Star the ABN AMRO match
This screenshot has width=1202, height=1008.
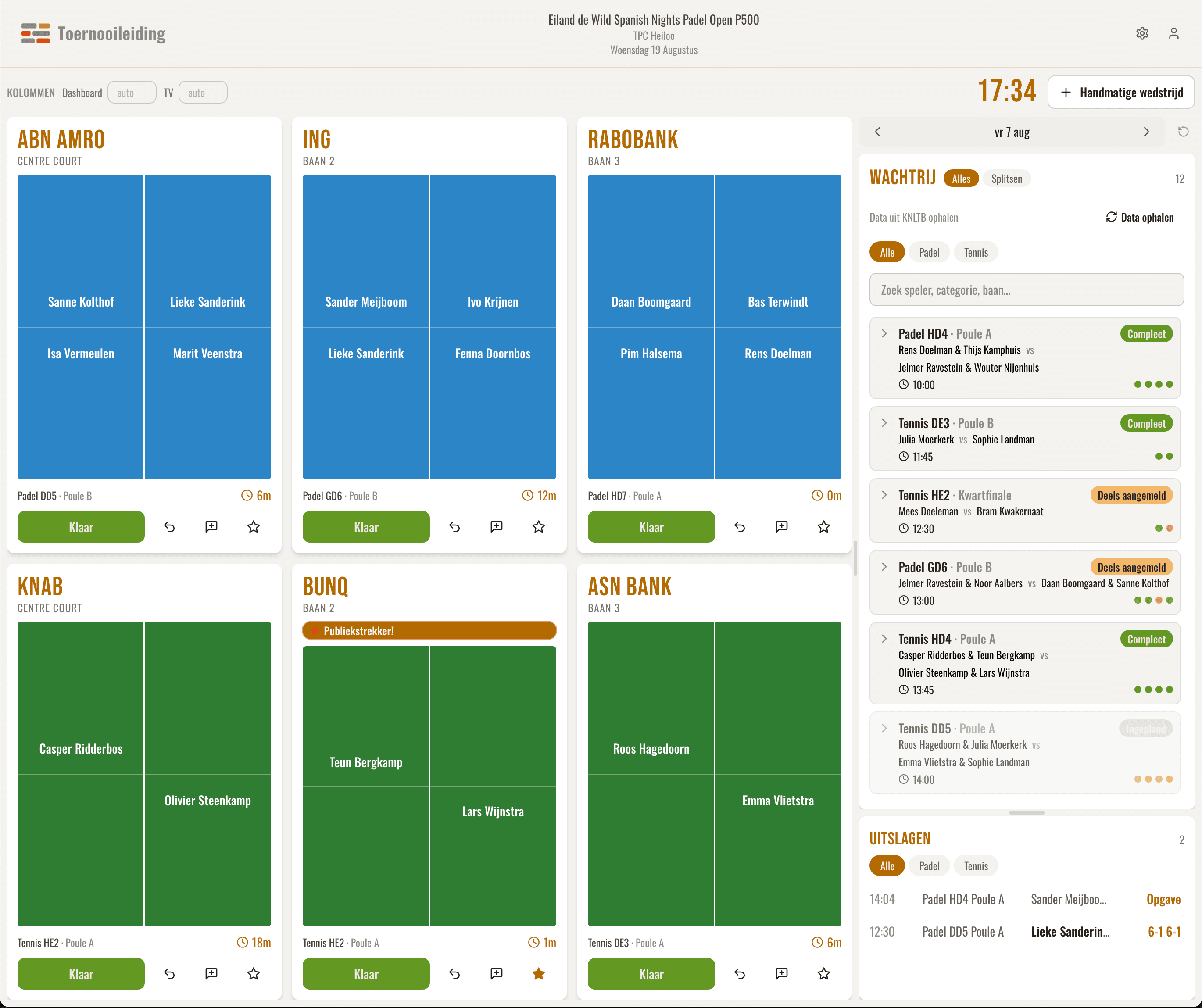click(x=254, y=527)
